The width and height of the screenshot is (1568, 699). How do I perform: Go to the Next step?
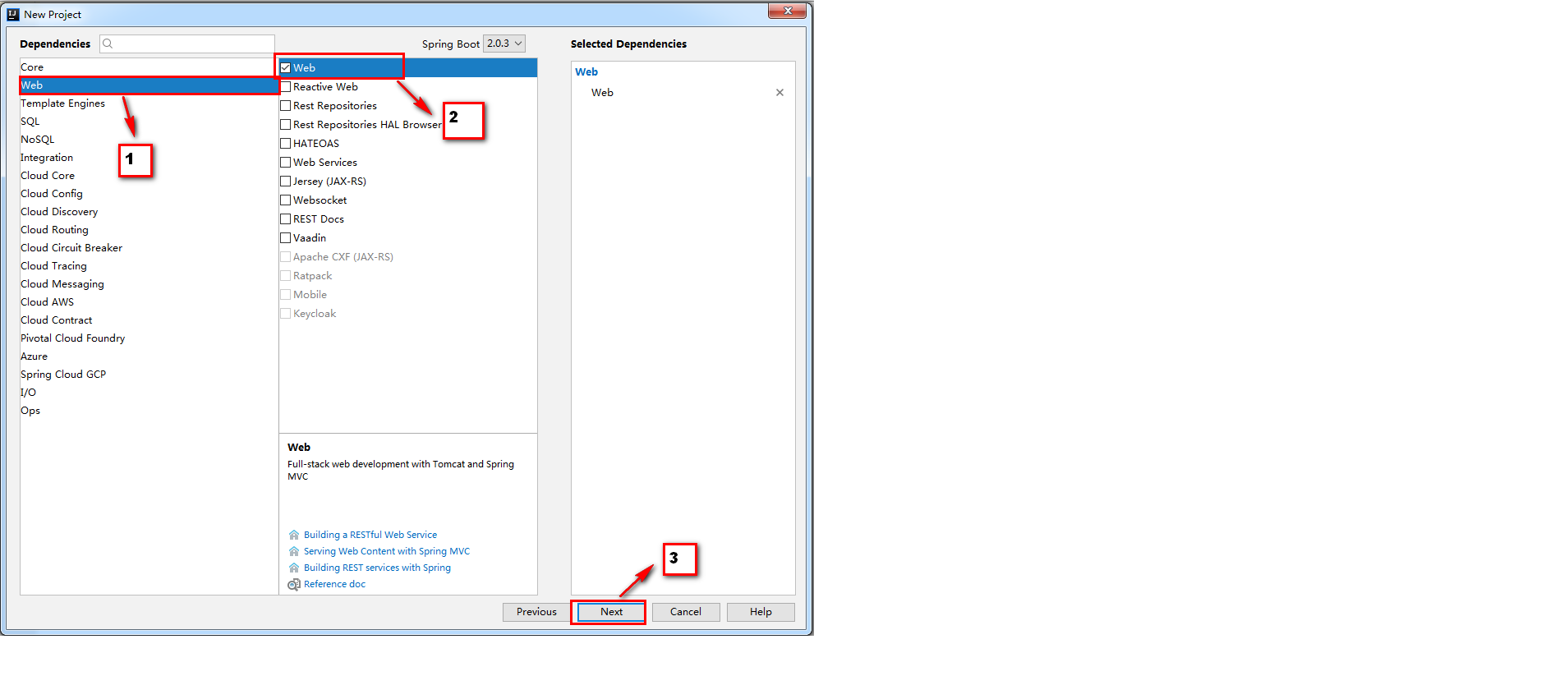pos(611,612)
